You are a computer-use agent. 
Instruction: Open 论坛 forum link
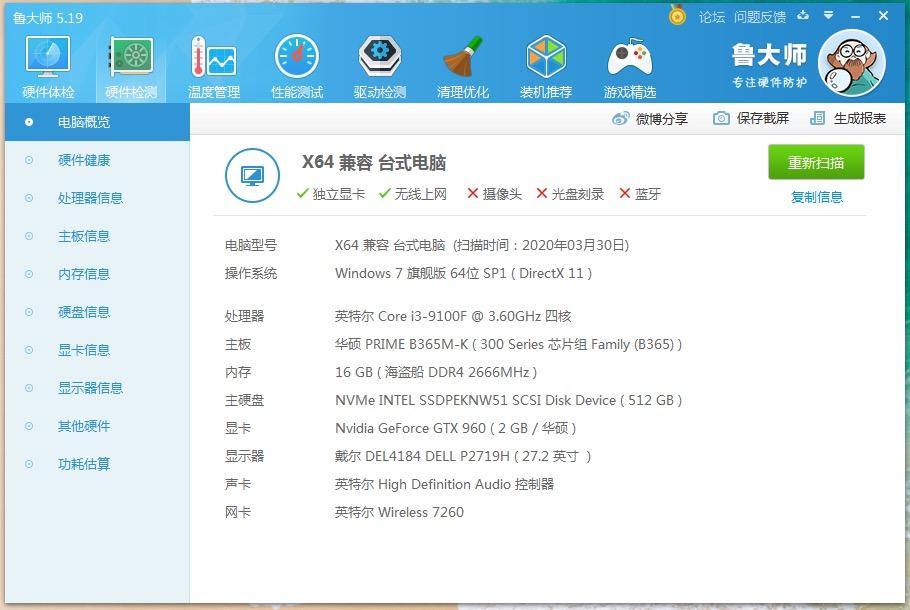tap(712, 17)
